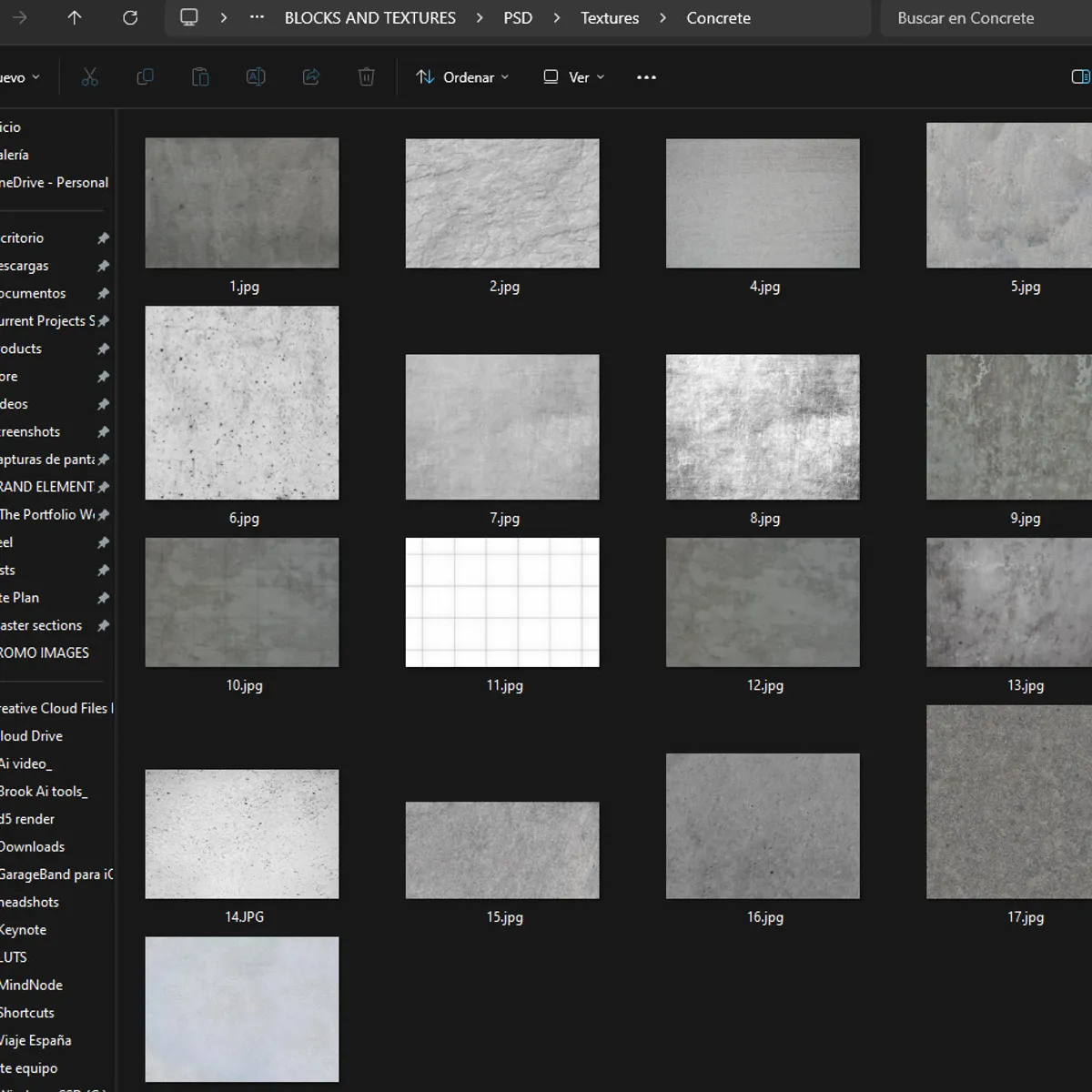
Task: Unpin Current Projects from quick access
Action: (103, 321)
